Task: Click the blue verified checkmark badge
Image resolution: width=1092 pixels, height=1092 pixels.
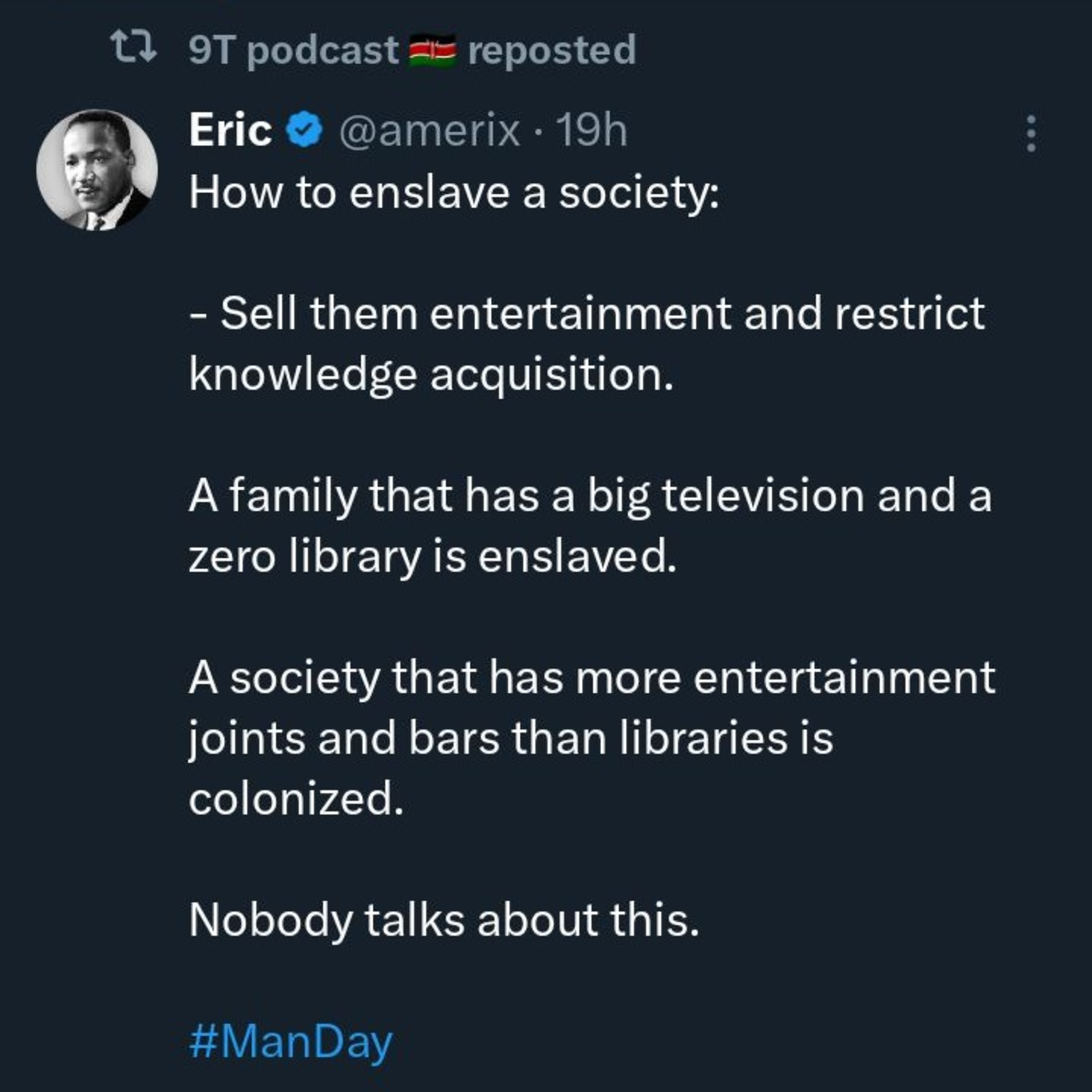Action: pyautogui.click(x=305, y=130)
